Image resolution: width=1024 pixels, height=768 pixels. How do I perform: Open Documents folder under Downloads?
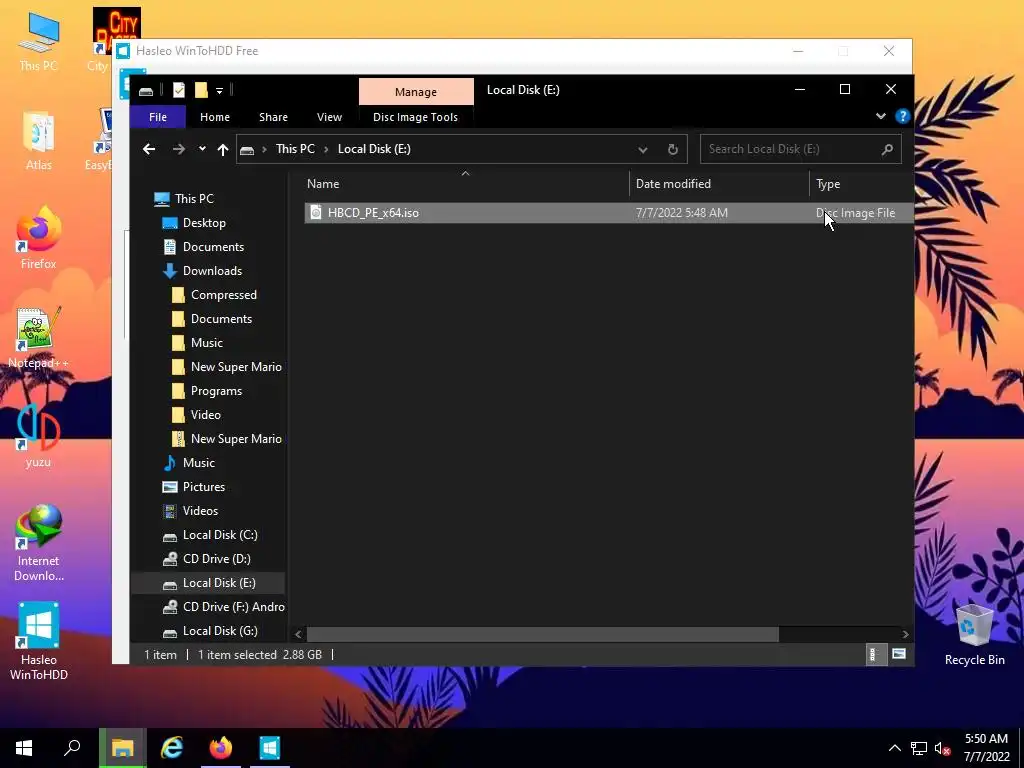(221, 319)
